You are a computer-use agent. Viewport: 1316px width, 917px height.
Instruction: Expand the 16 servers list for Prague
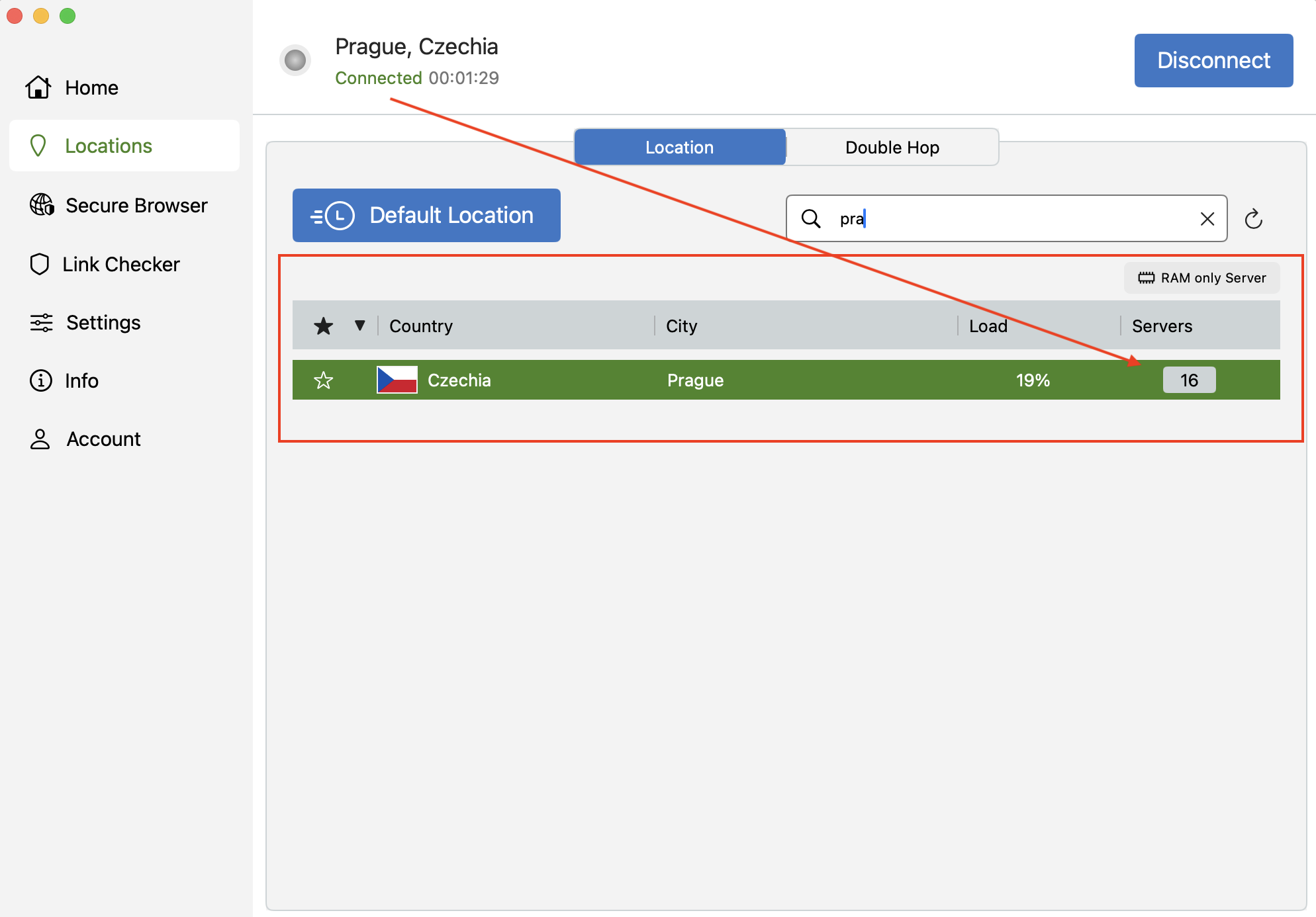pyautogui.click(x=1189, y=380)
